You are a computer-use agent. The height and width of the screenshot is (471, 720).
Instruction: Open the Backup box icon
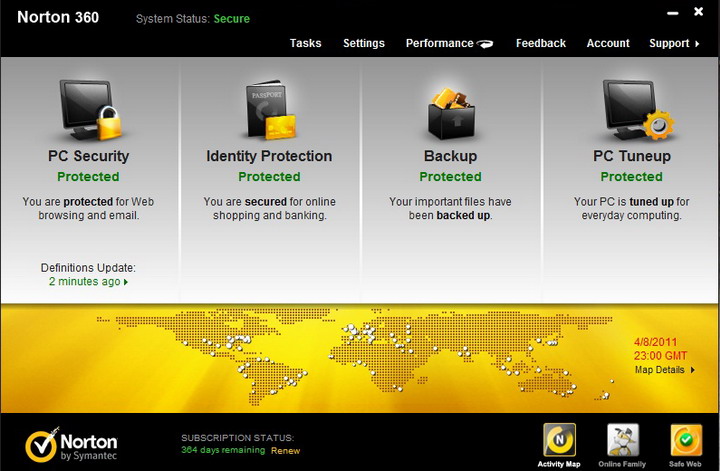coord(451,113)
